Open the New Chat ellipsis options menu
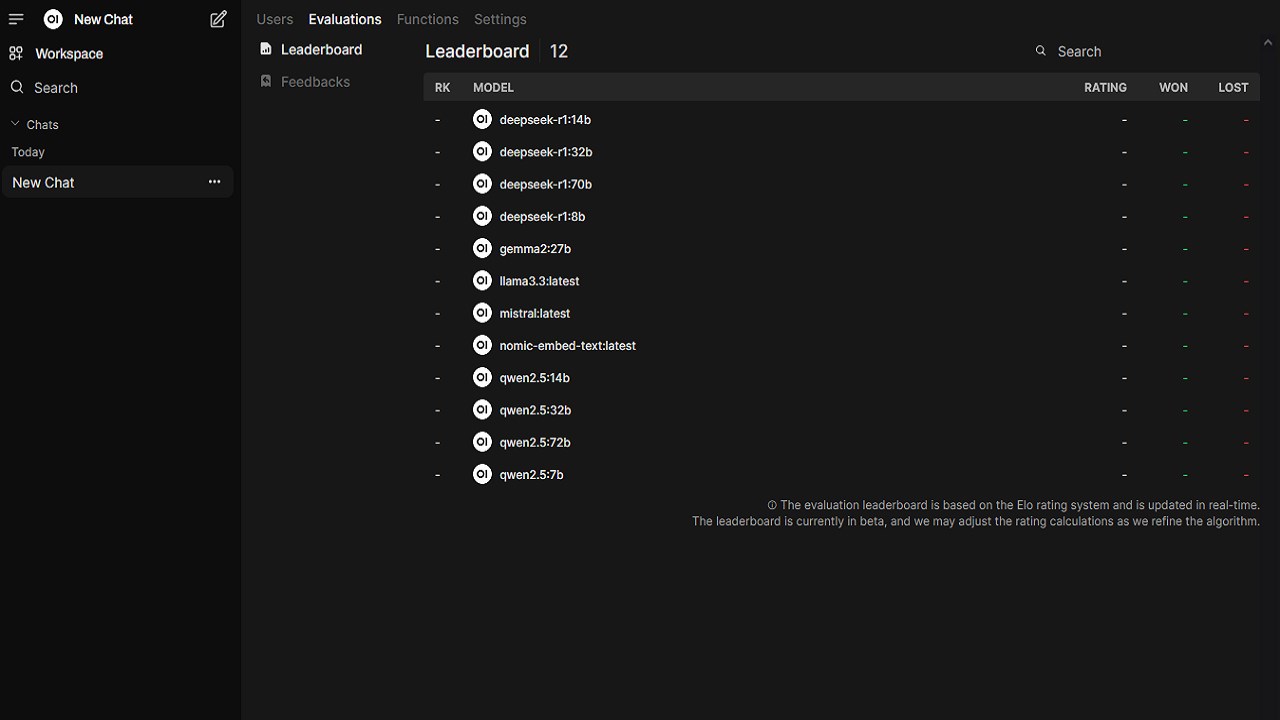Screen dimensions: 1280x720 (214, 182)
